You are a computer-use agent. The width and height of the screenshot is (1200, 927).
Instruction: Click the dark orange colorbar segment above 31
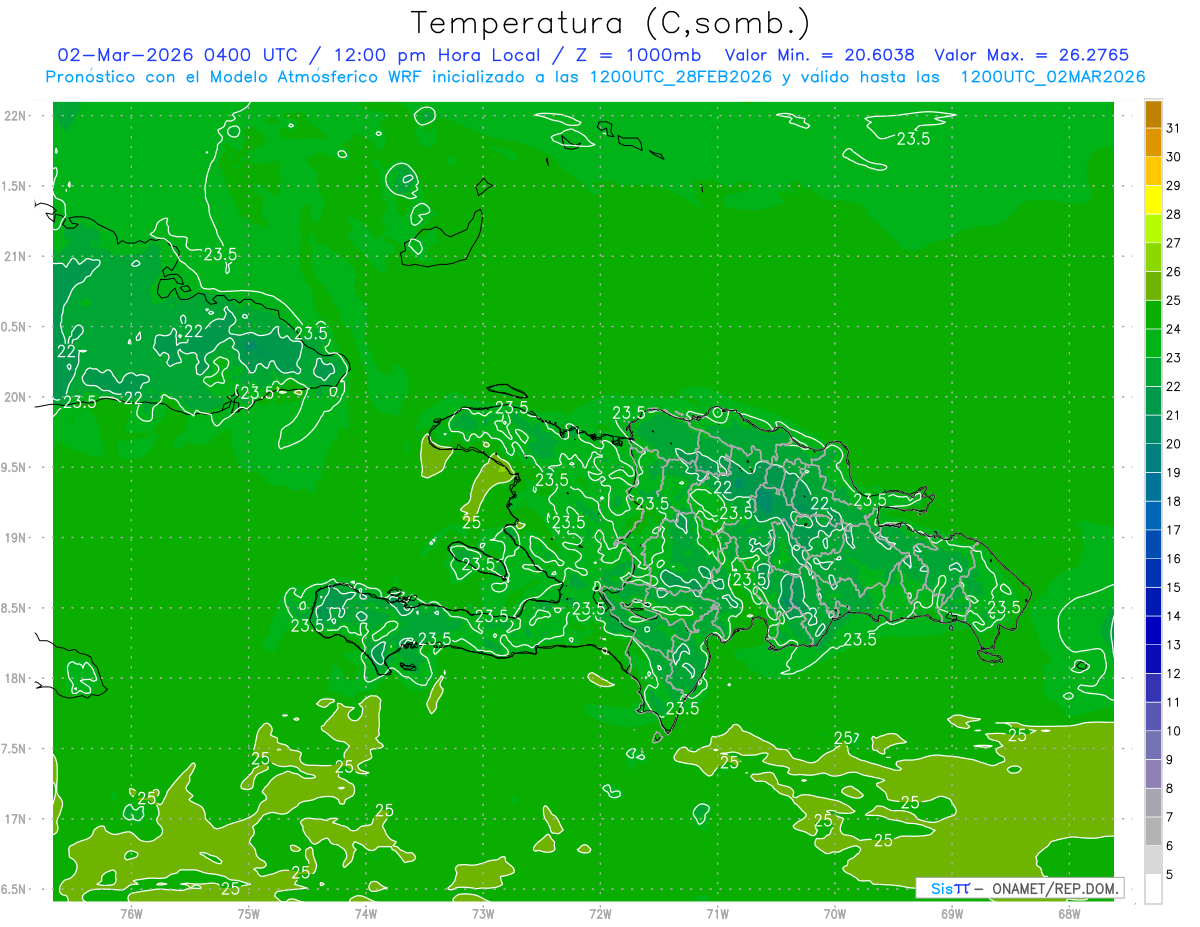pyautogui.click(x=1153, y=114)
